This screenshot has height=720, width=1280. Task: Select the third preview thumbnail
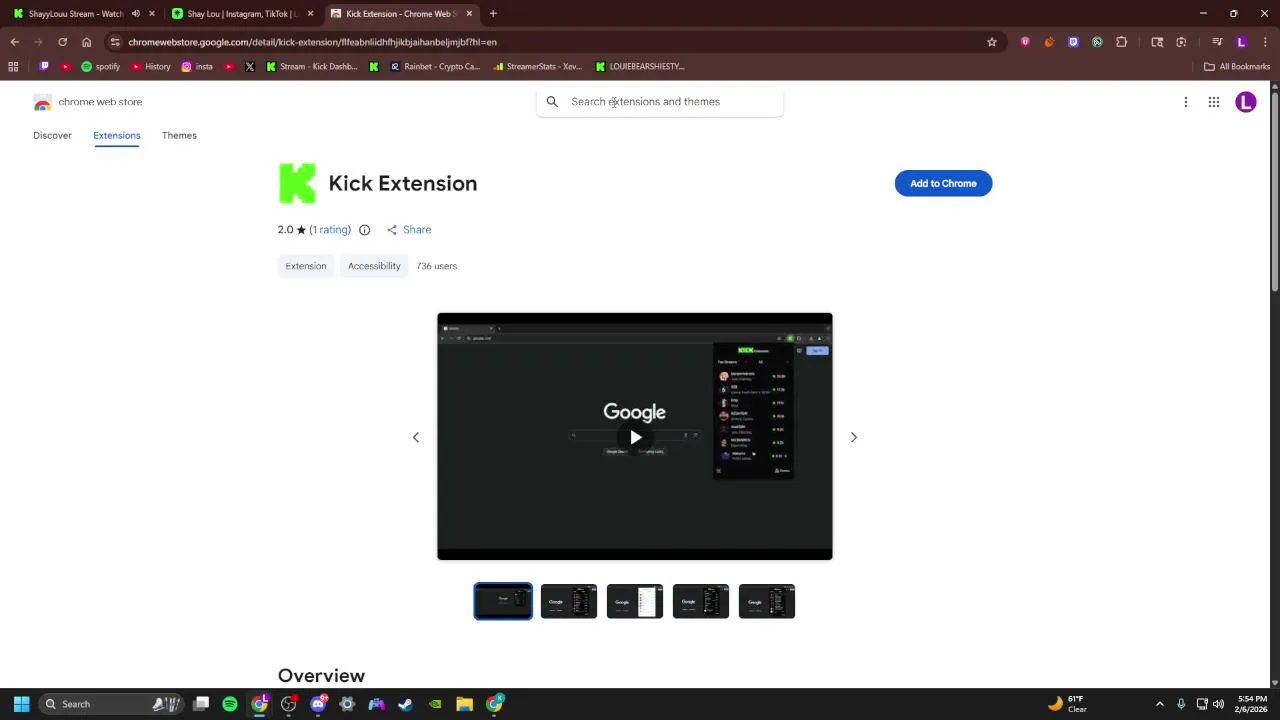point(635,602)
